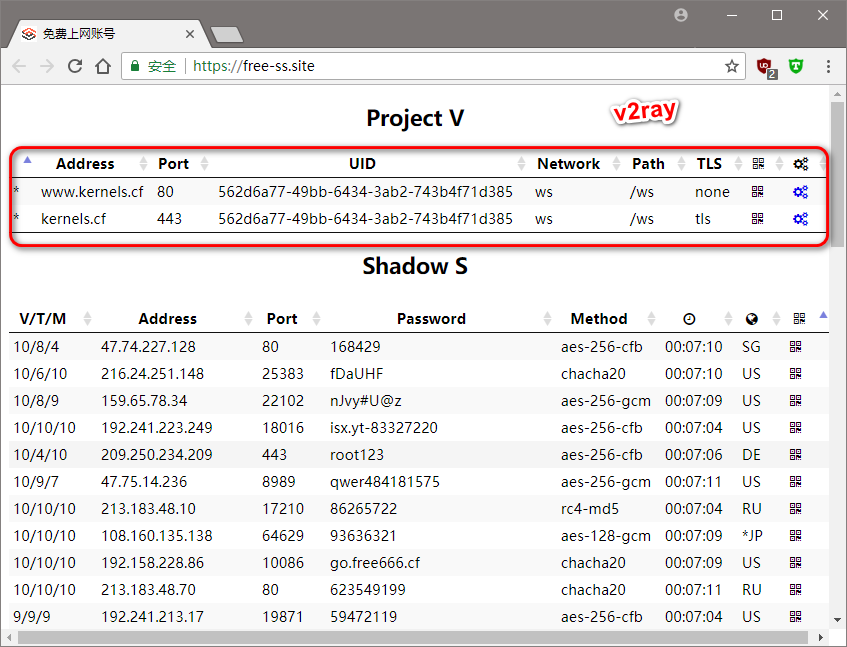The width and height of the screenshot is (847, 647).
Task: Open a new browser tab
Action: click(227, 35)
